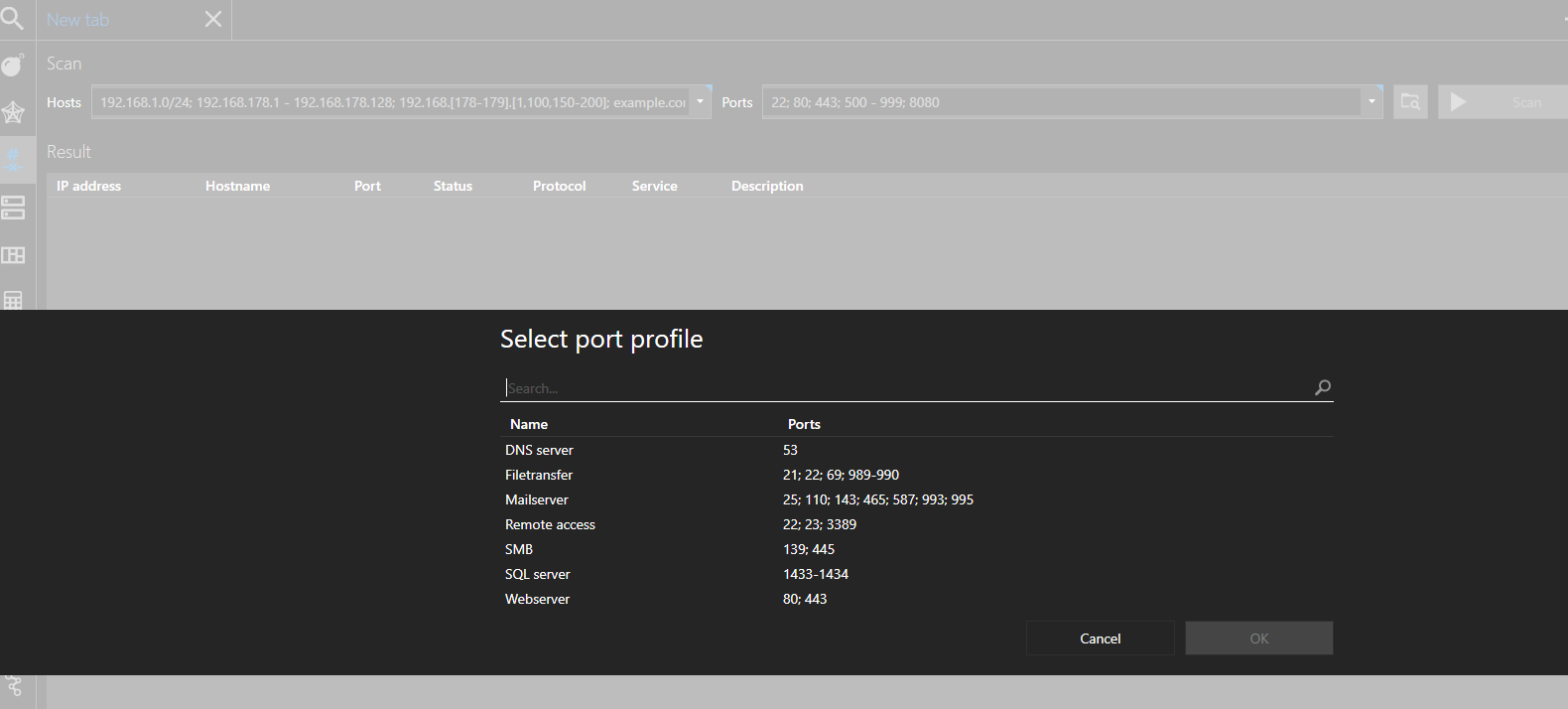
Task: Sort profiles by Name column header
Action: tap(529, 424)
